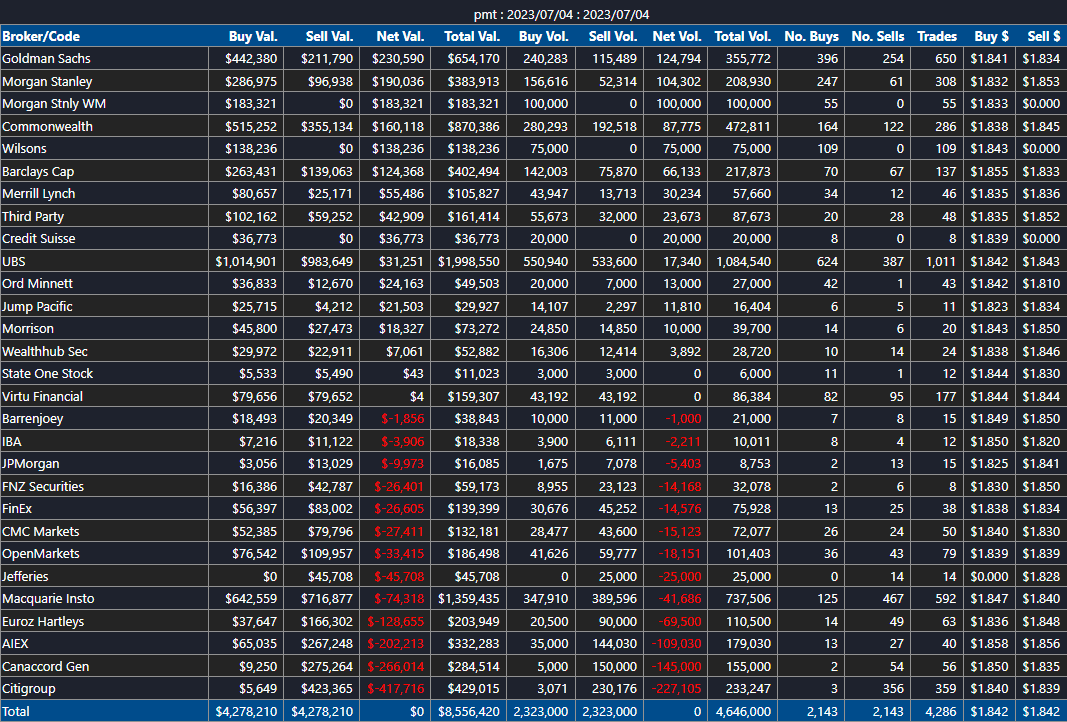
Task: Select the Third Party broker name
Action: (33, 216)
